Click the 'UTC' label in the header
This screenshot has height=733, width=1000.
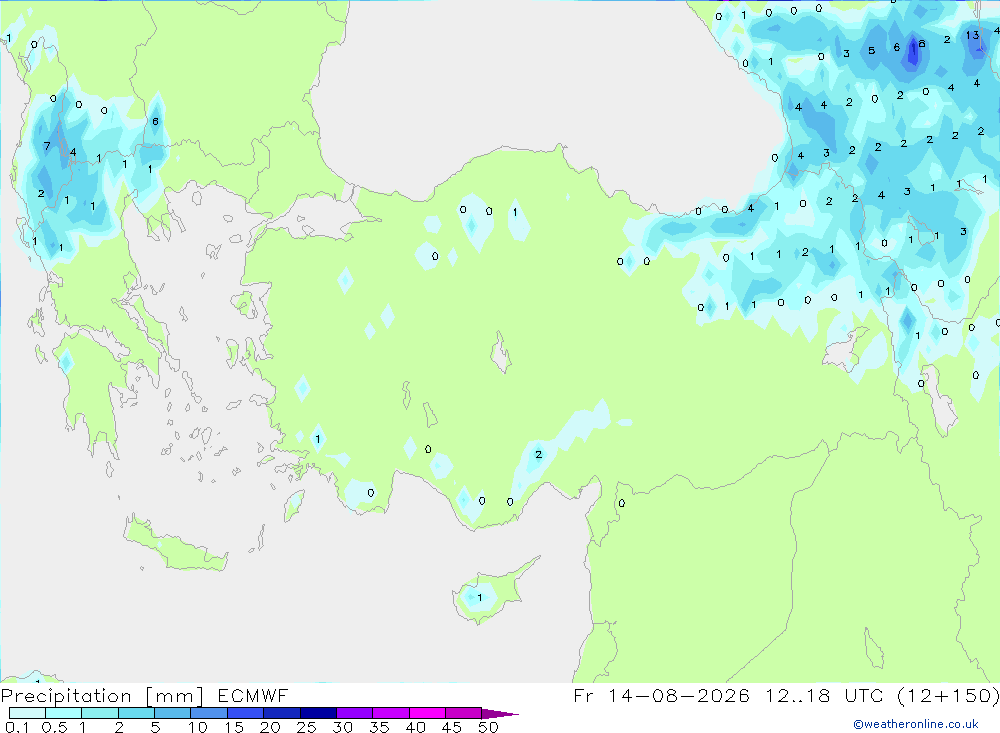tap(864, 695)
